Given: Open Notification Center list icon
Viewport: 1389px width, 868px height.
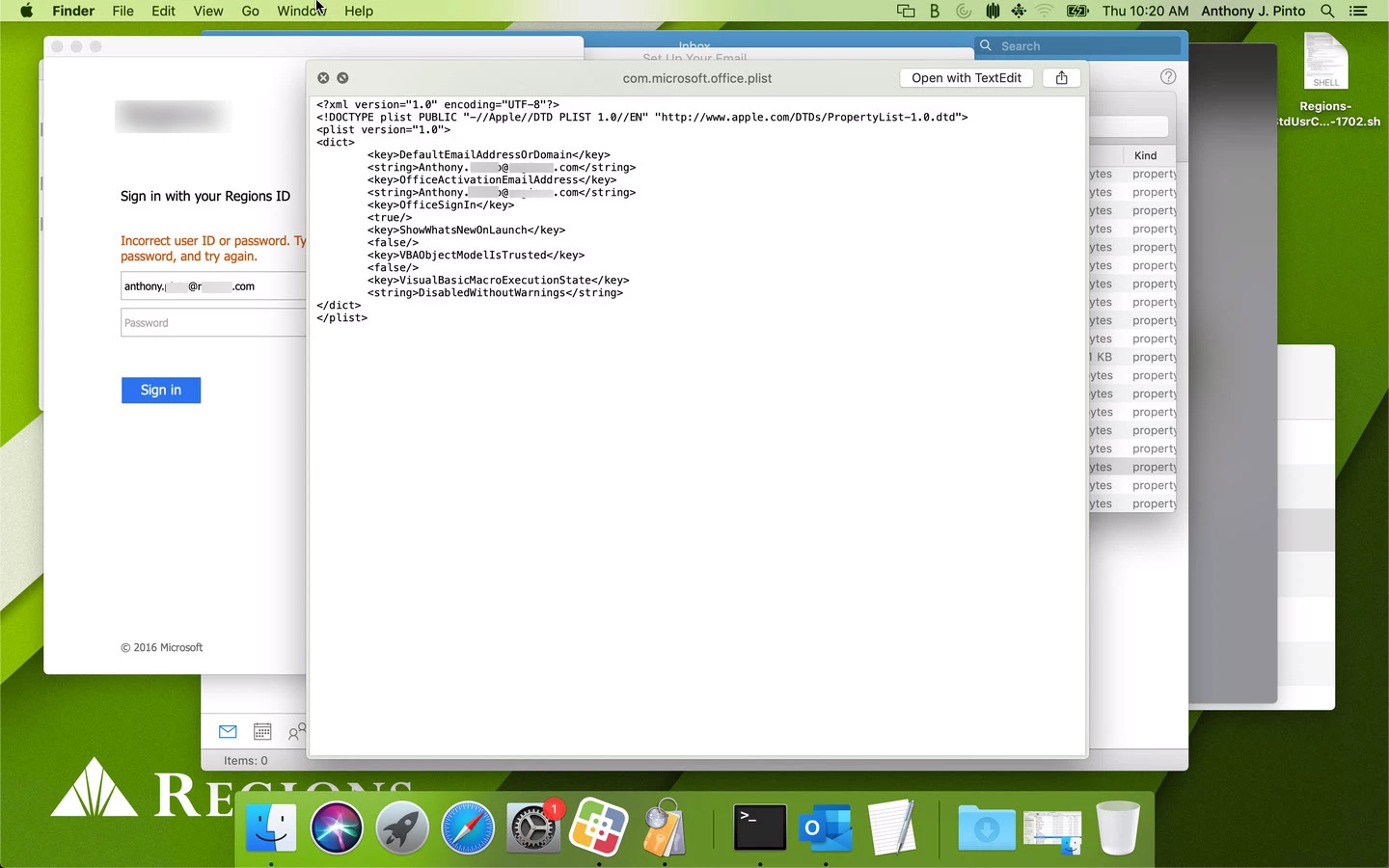Looking at the screenshot, I should (1358, 12).
